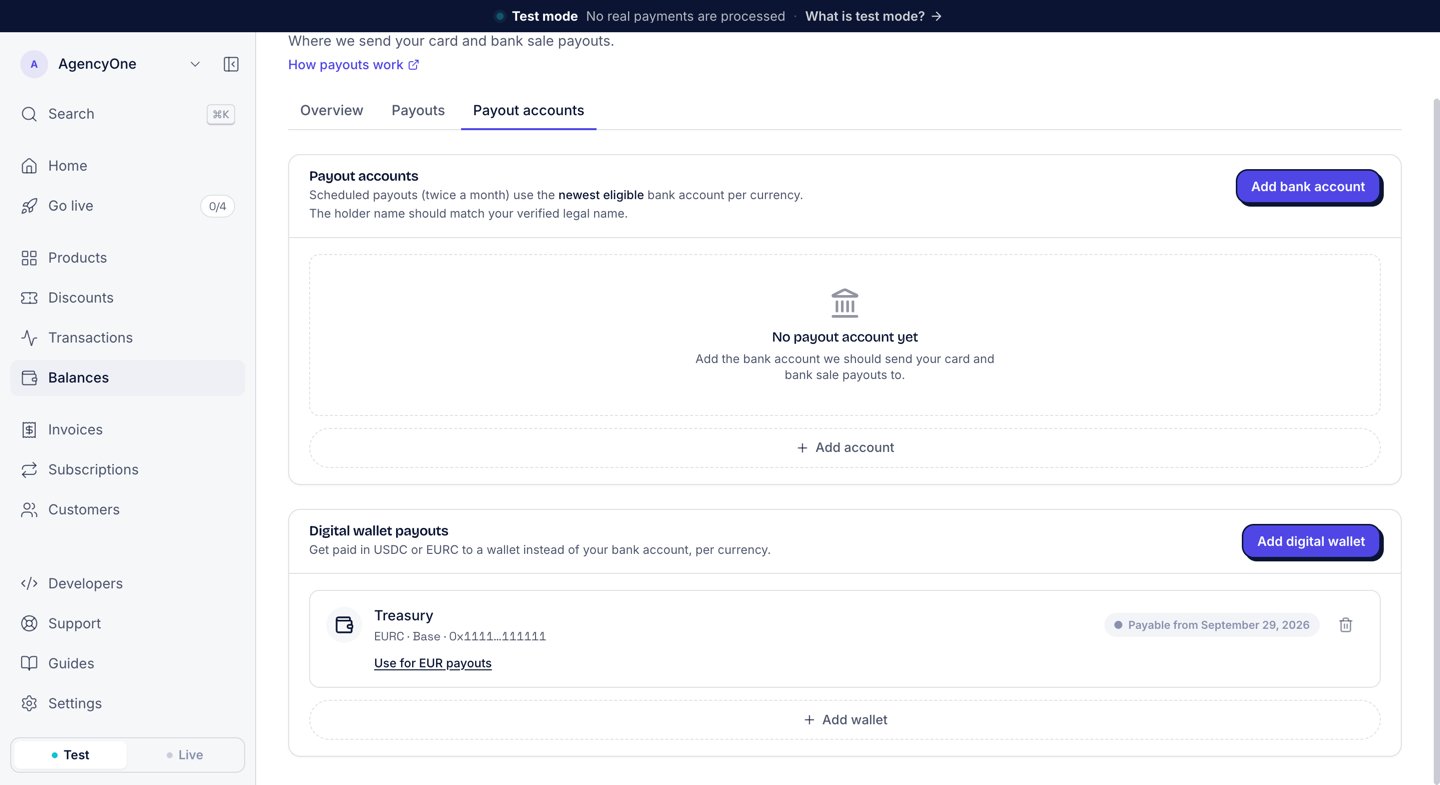Select the Payout accounts tab

click(x=528, y=110)
